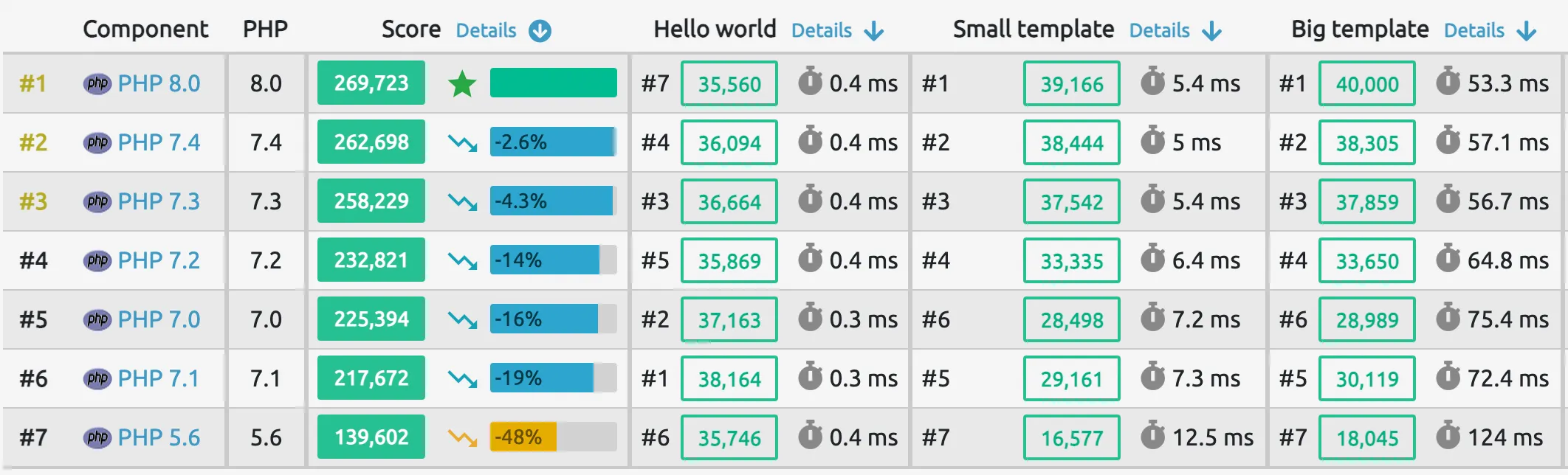
Task: Open Details link for Big template column
Action: pyautogui.click(x=1474, y=31)
